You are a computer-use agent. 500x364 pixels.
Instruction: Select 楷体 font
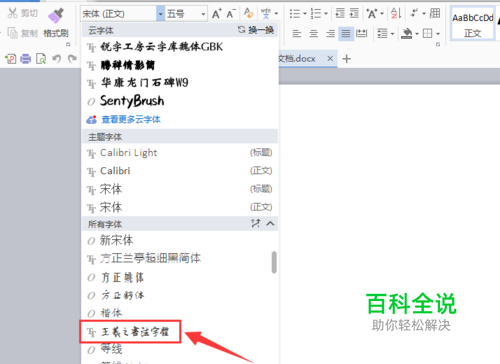pos(177,313)
